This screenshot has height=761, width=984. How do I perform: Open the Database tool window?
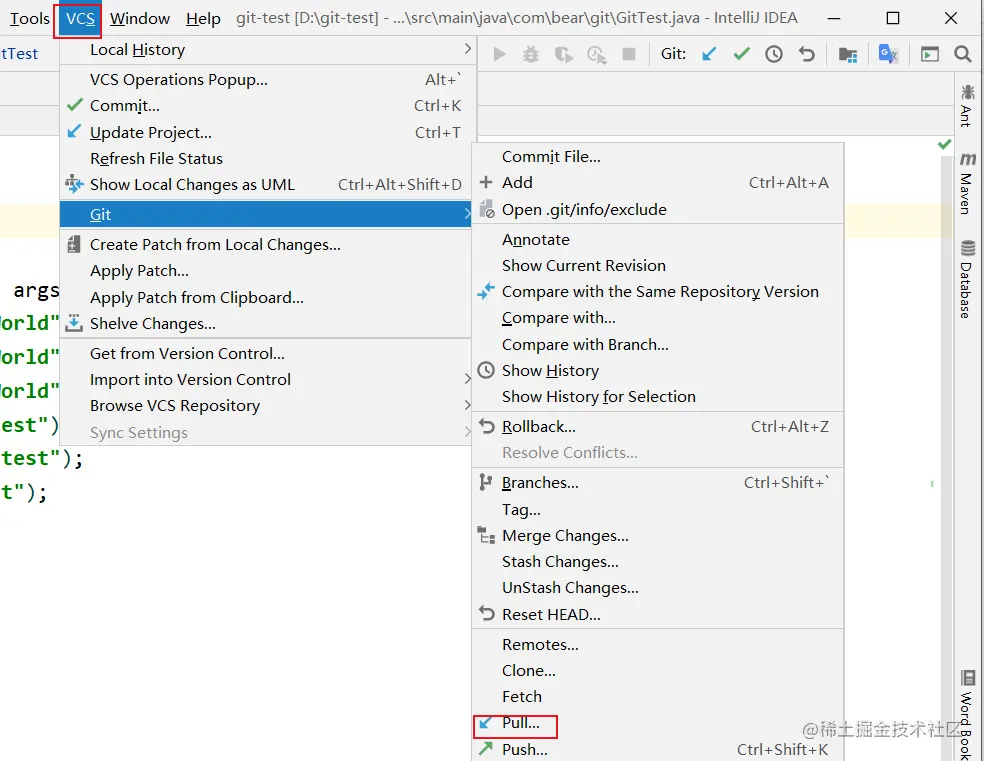(x=967, y=279)
